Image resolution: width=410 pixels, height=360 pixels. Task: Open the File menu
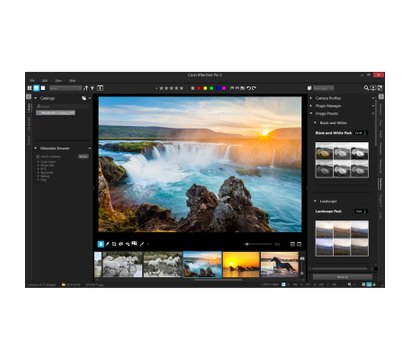pos(32,81)
